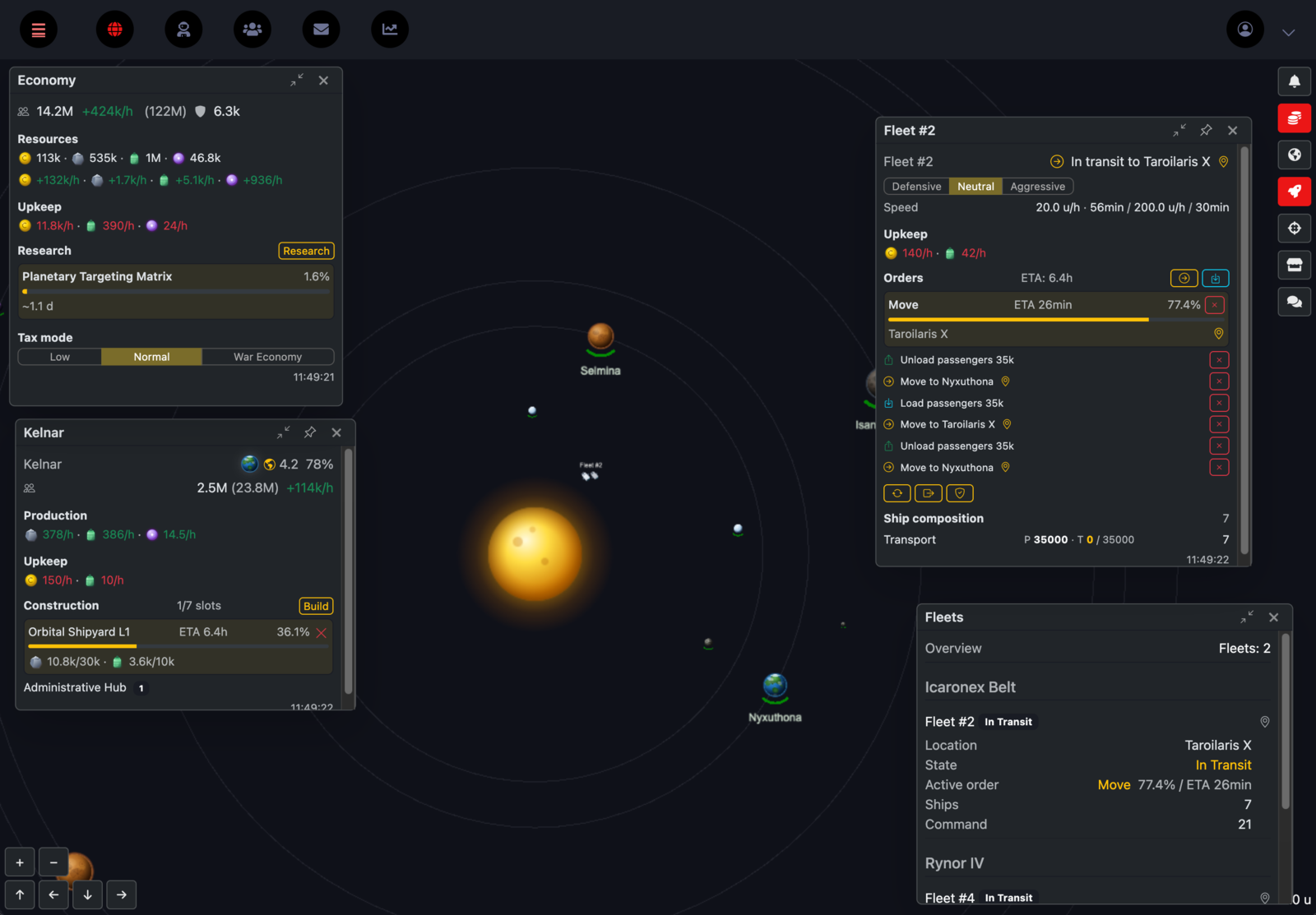This screenshot has width=1316, height=915.
Task: Open the chat bubbles sidebar button
Action: point(1295,302)
